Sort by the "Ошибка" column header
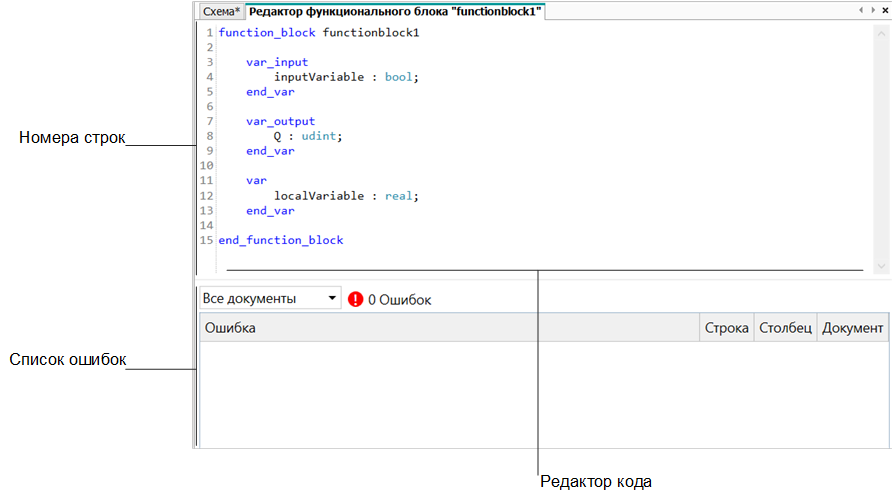The width and height of the screenshot is (893, 500). click(448, 328)
